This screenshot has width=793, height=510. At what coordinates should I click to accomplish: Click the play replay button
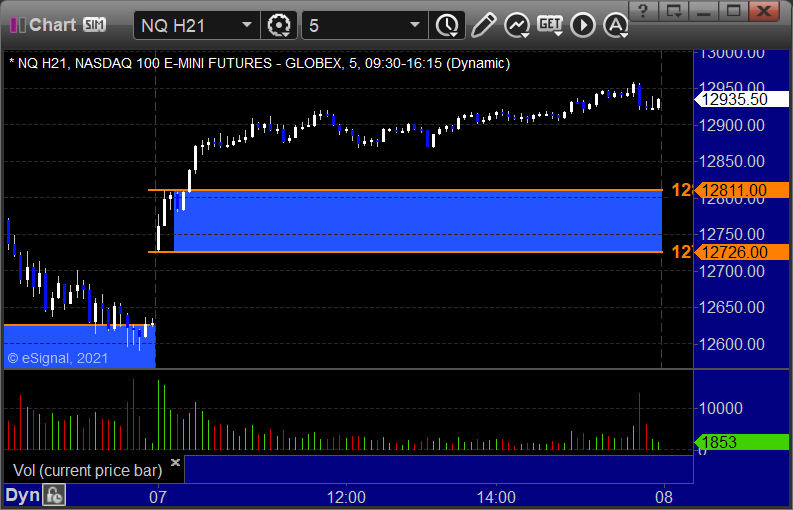[583, 25]
